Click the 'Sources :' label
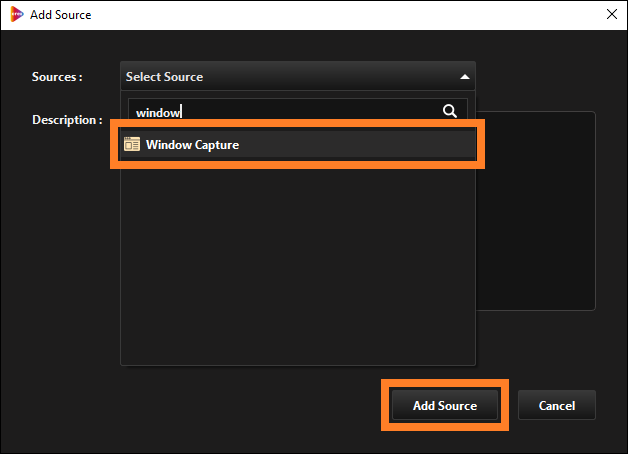This screenshot has width=628, height=454. click(57, 76)
